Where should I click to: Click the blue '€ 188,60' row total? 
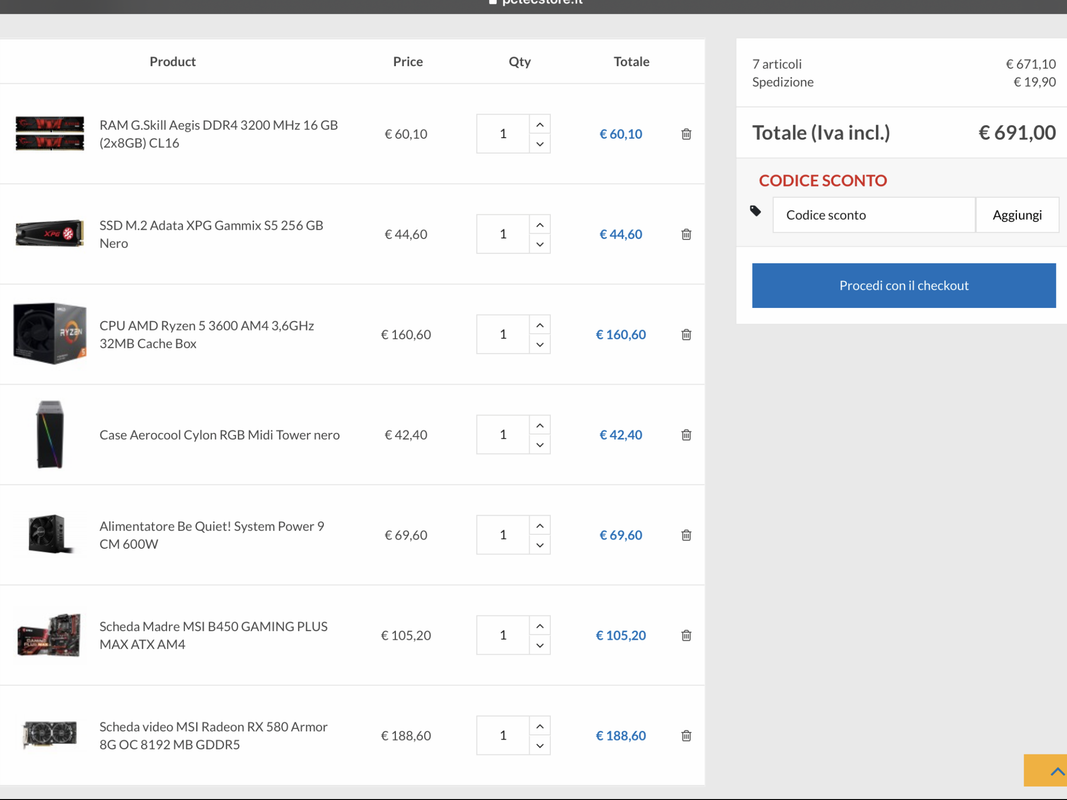(621, 735)
